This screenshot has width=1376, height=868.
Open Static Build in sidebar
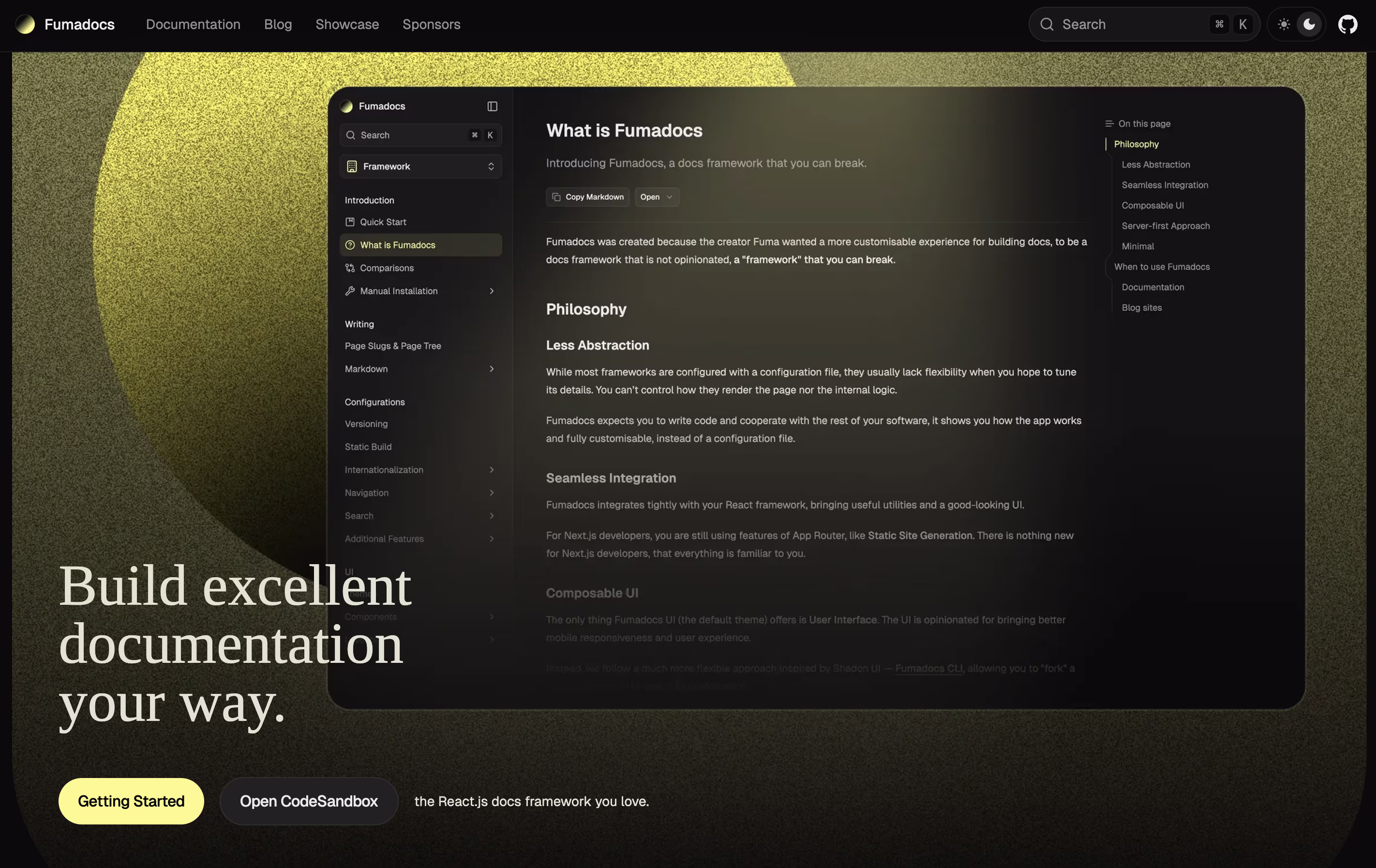367,447
